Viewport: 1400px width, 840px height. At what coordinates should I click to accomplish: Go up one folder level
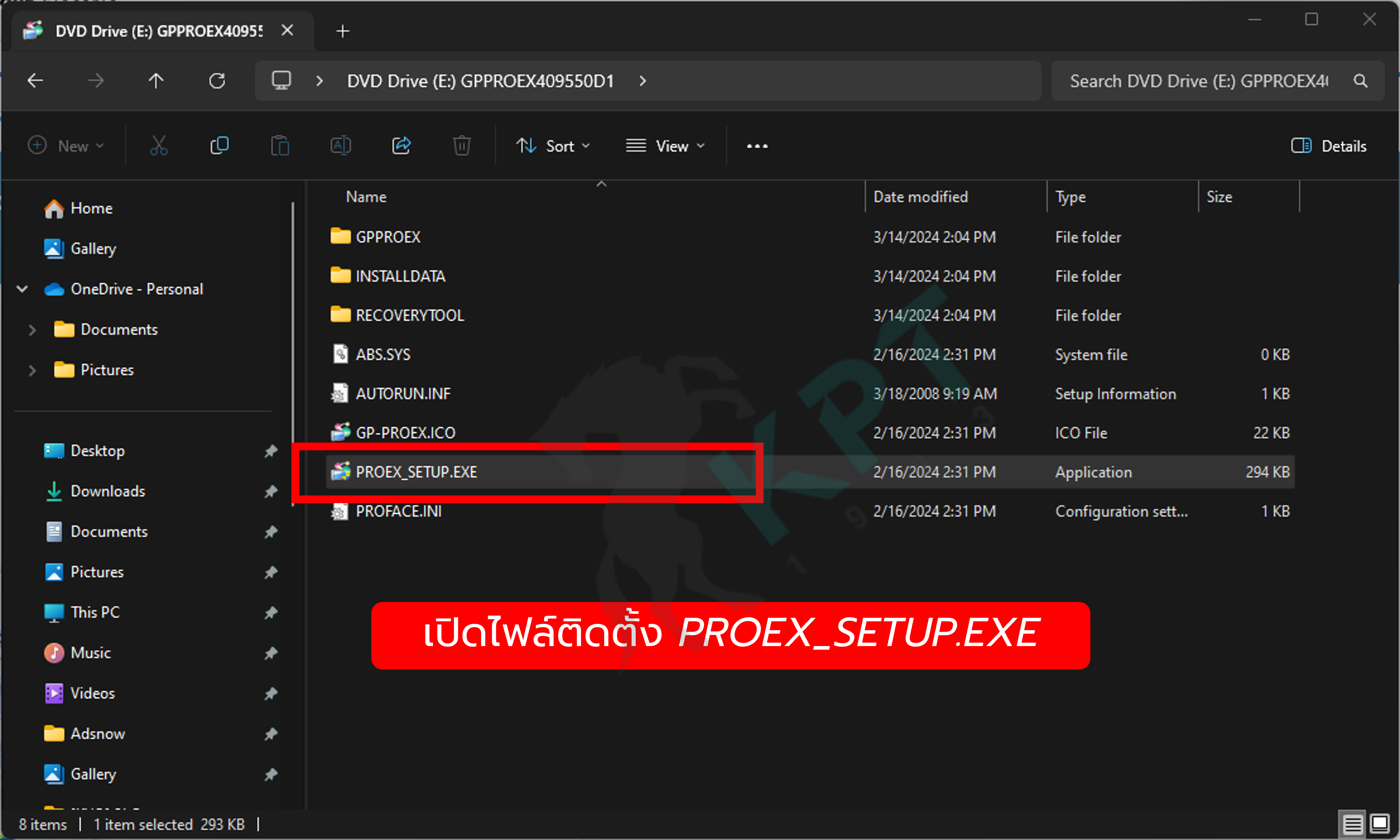coord(156,81)
